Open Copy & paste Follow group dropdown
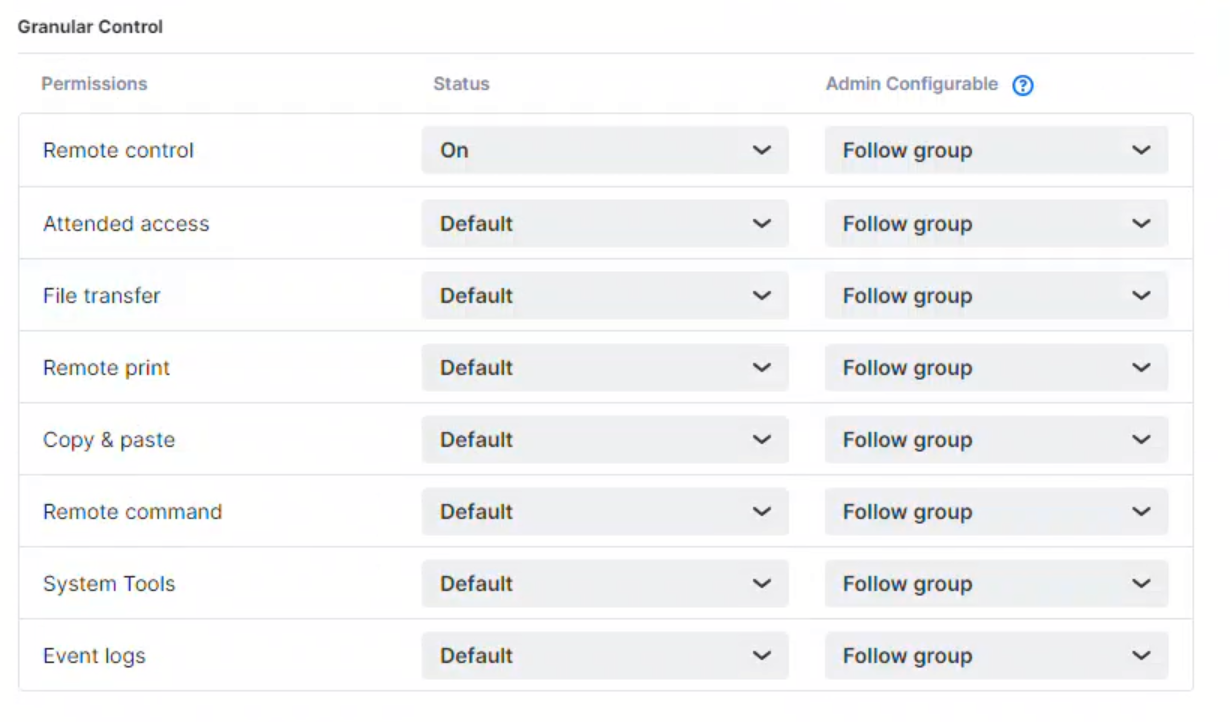This screenshot has height=722, width=1230. (x=996, y=440)
